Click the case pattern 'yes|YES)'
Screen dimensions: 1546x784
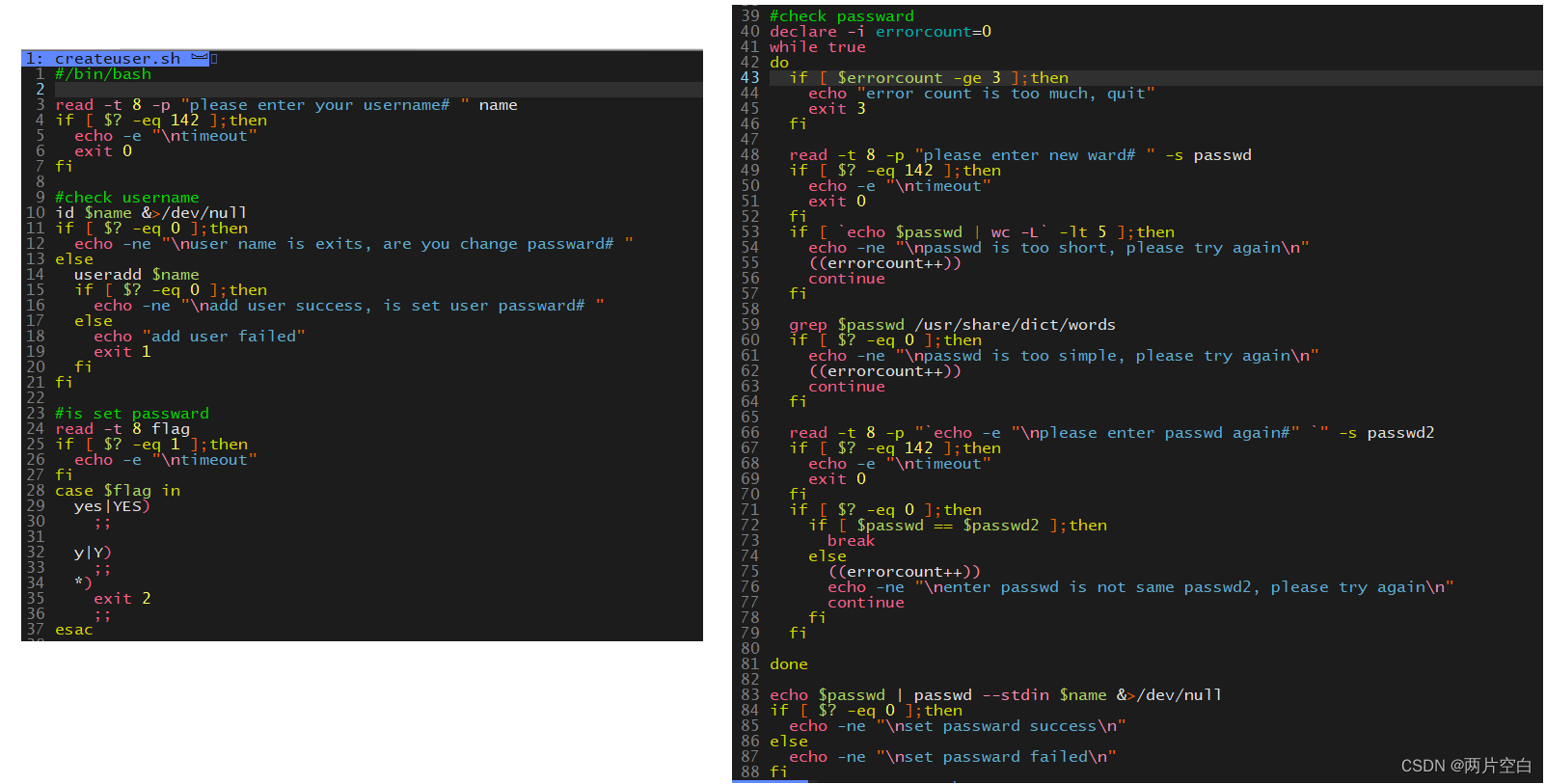point(113,506)
